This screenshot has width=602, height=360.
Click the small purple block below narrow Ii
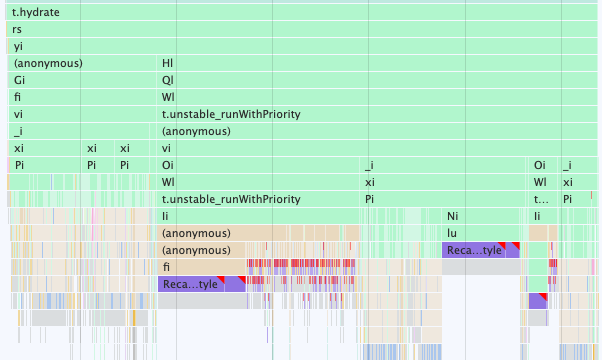[538, 301]
